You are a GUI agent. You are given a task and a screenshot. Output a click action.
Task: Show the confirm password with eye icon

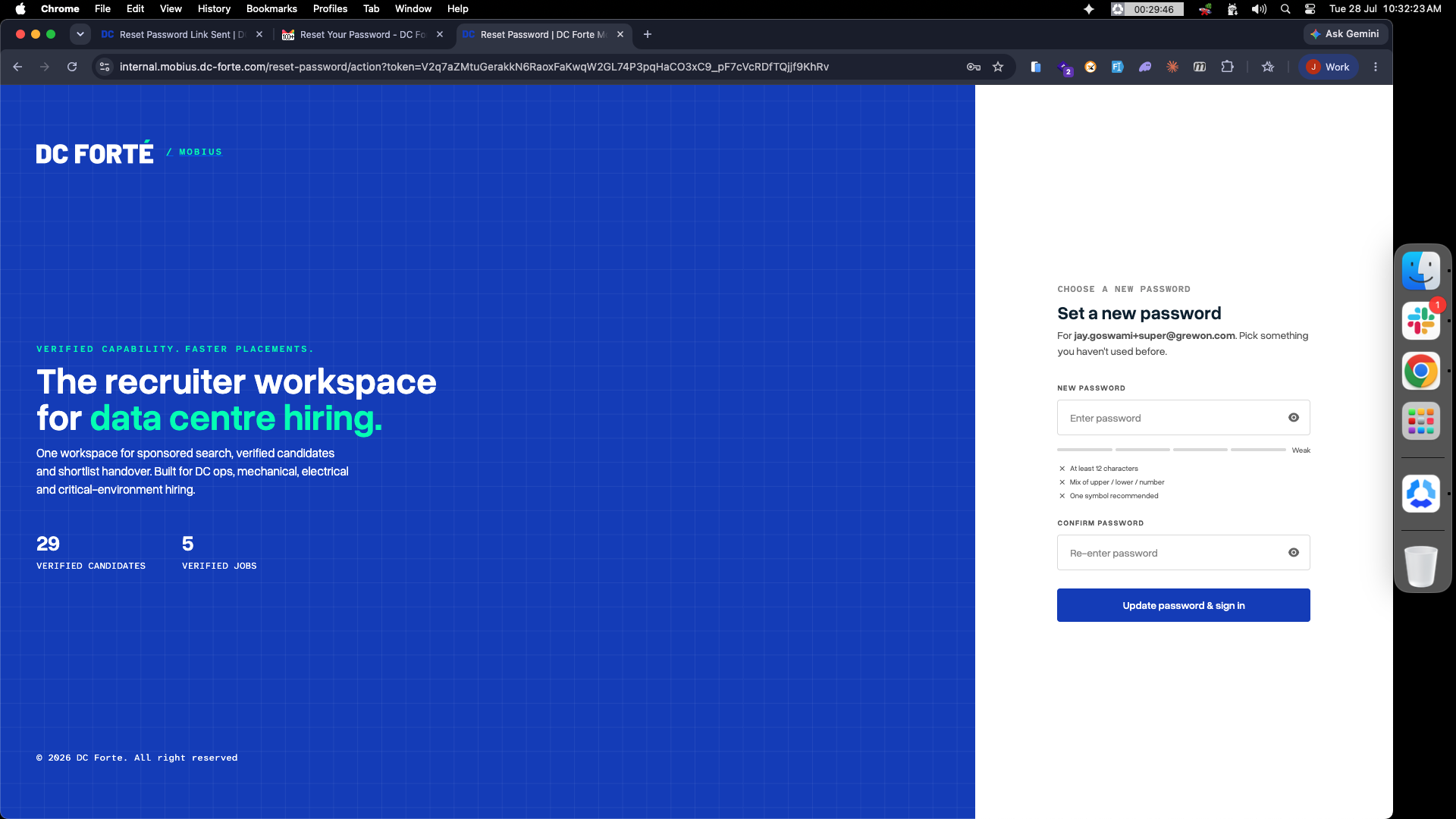1294,553
